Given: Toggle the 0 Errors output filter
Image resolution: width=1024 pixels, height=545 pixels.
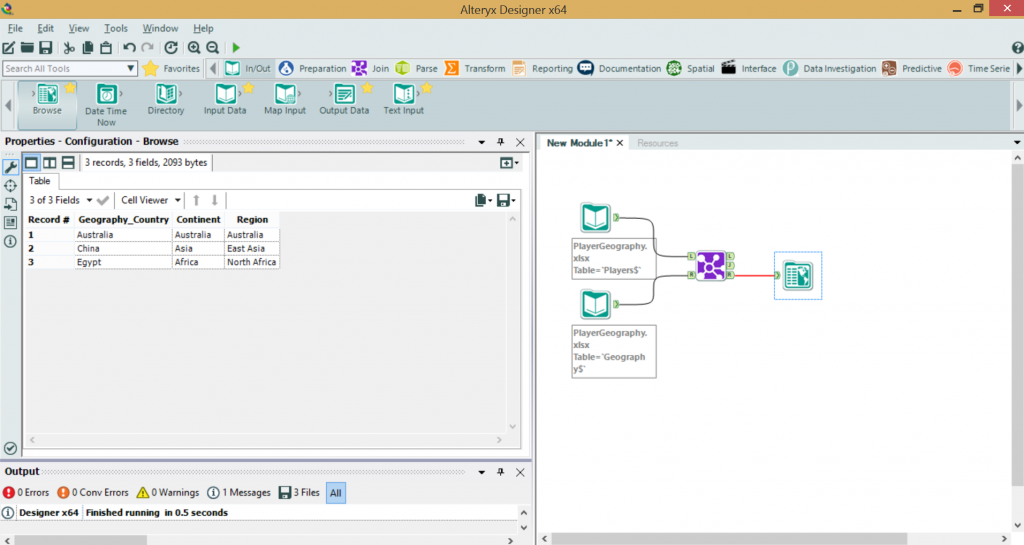Looking at the screenshot, I should 27,492.
